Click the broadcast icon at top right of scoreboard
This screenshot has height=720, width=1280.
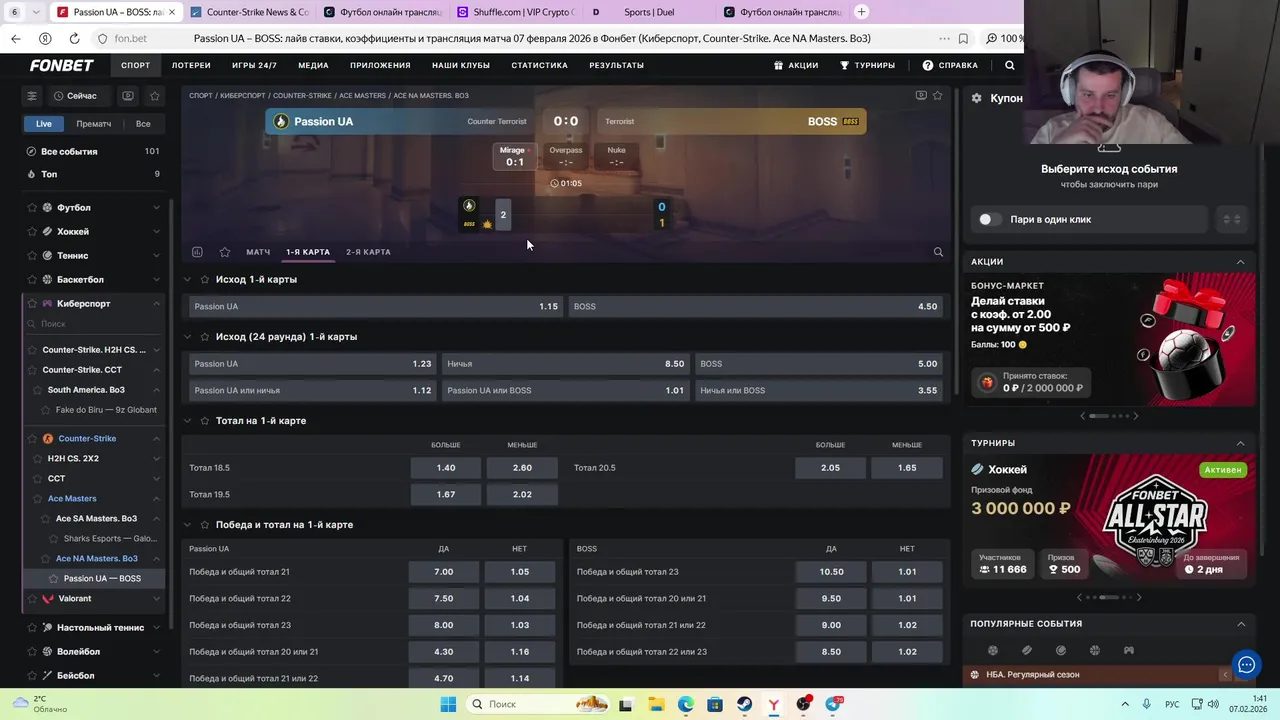coord(921,95)
